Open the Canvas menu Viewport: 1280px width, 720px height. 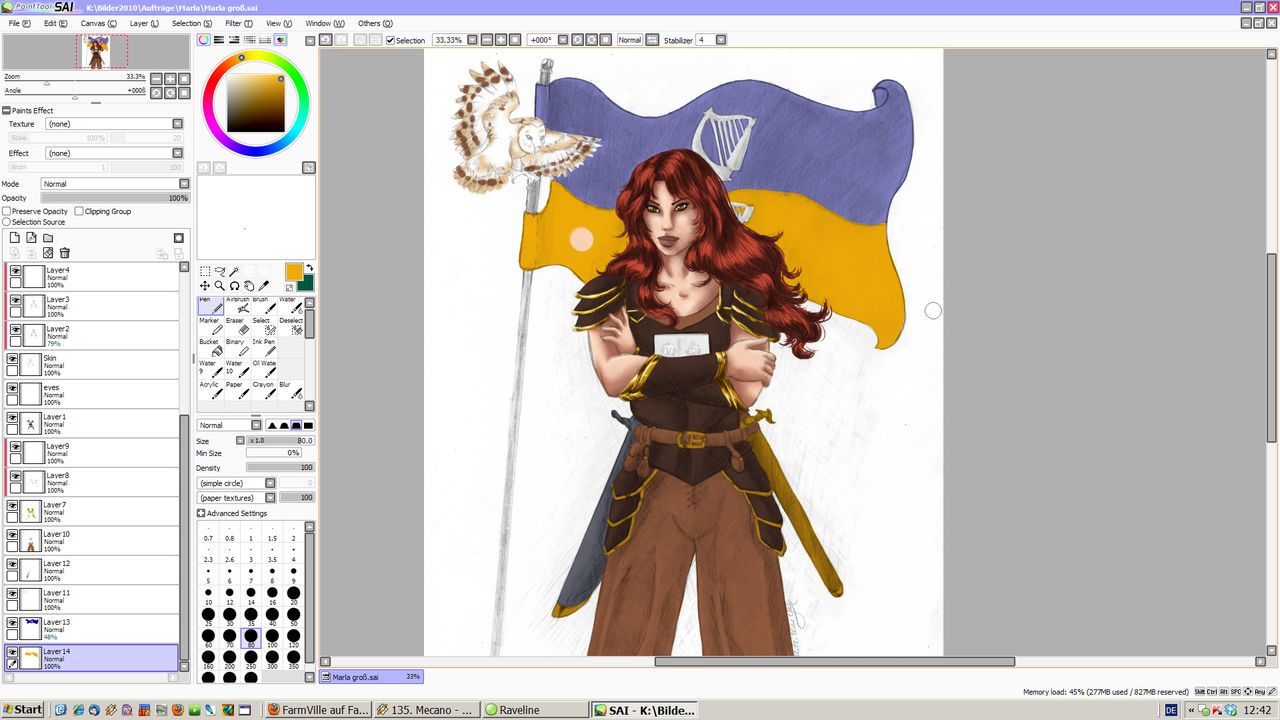pos(98,23)
